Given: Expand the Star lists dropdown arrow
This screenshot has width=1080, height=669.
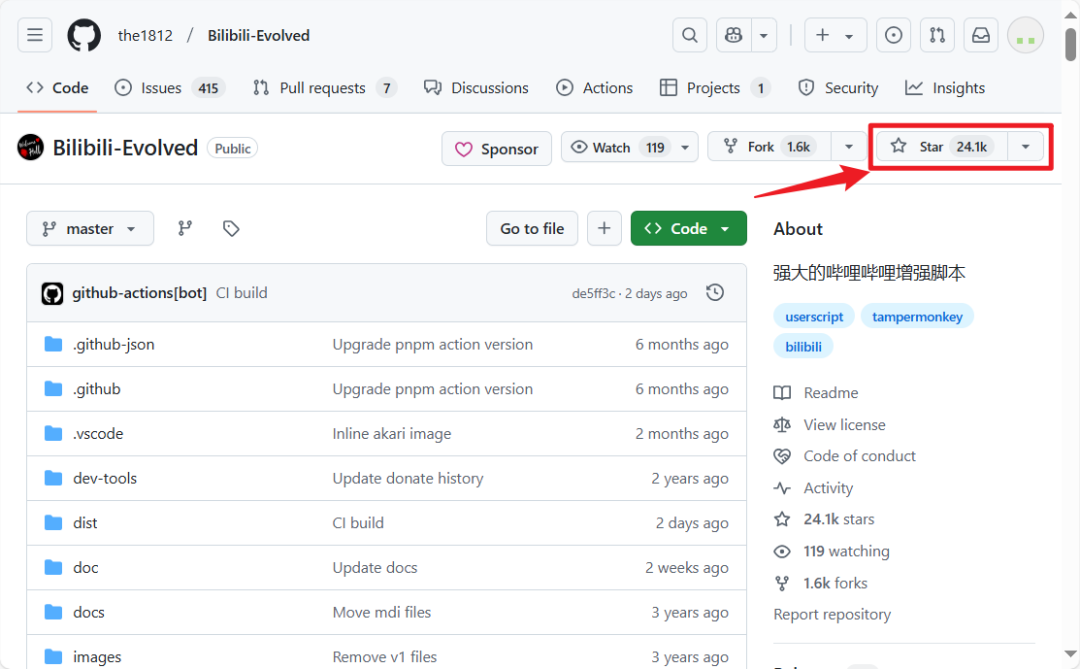Looking at the screenshot, I should point(1026,147).
